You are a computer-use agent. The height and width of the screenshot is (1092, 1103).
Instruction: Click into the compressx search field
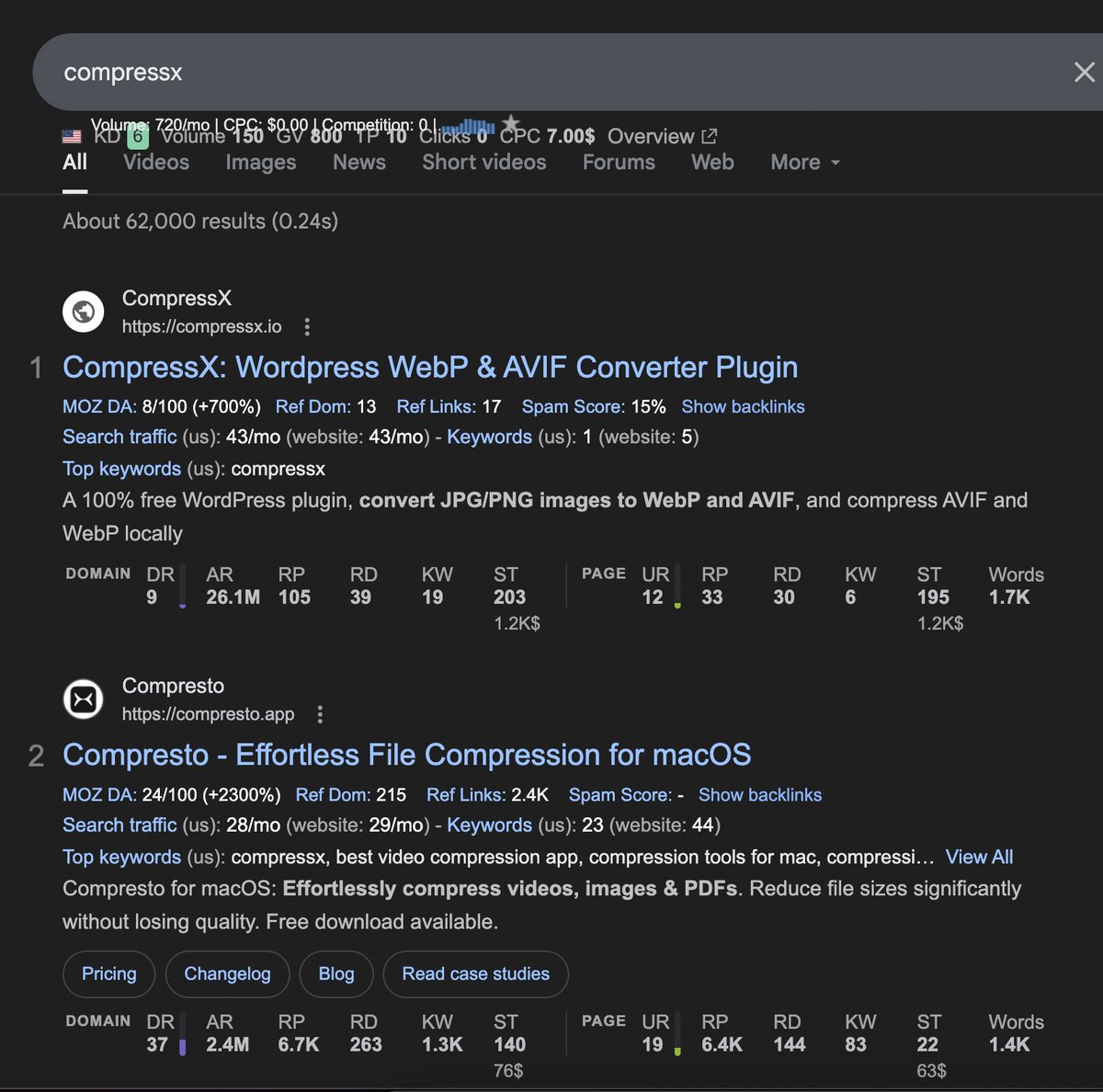460,73
